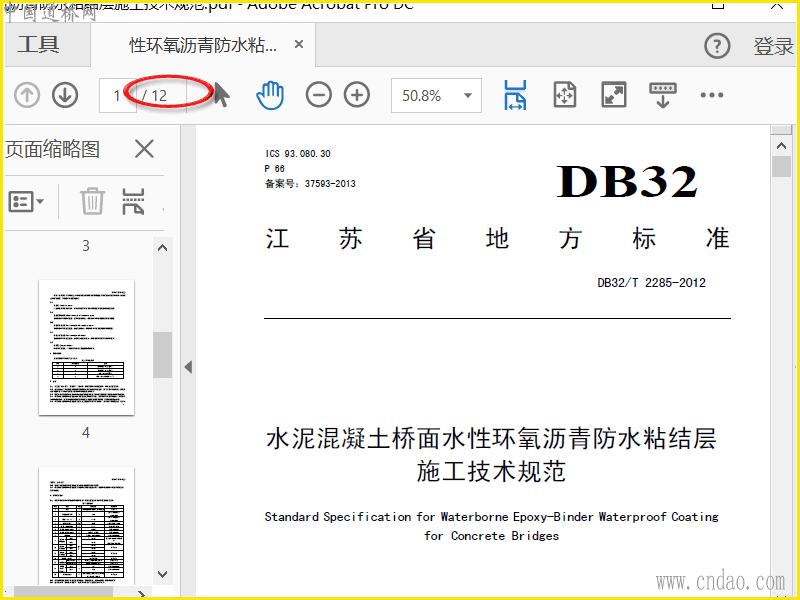Click thumbnail panel vertical scrollbar thumb
Screen dimensions: 800x600
click(x=162, y=355)
